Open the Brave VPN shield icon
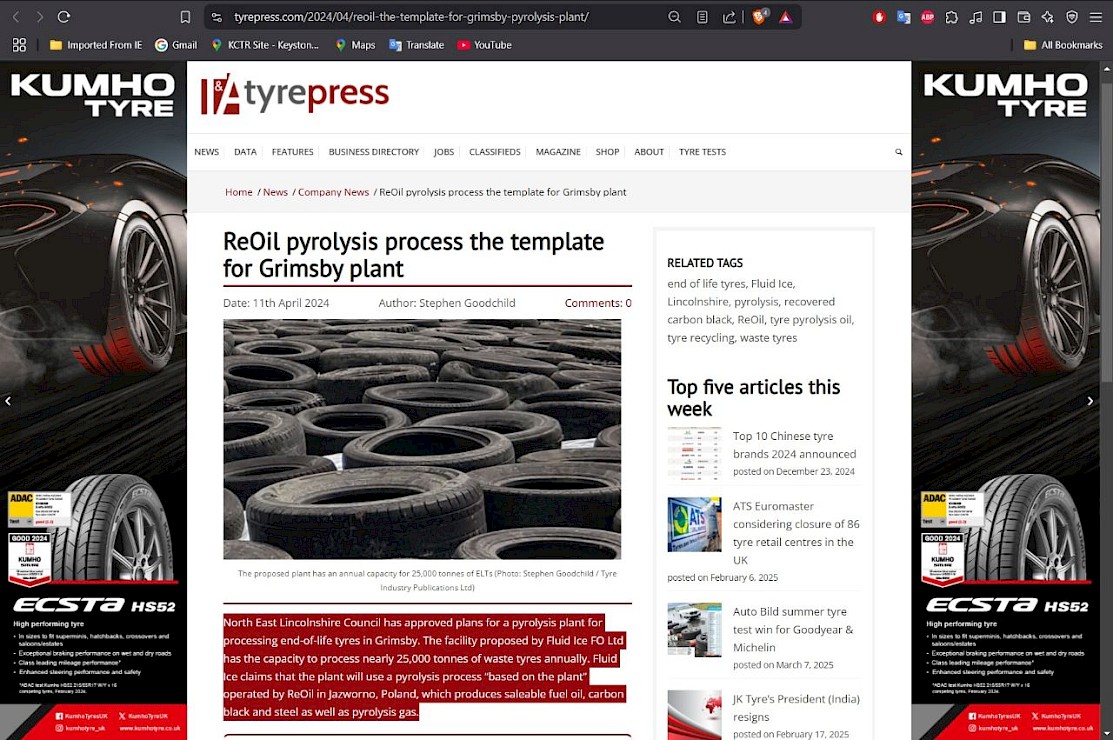The image size is (1113, 740). 1072,17
